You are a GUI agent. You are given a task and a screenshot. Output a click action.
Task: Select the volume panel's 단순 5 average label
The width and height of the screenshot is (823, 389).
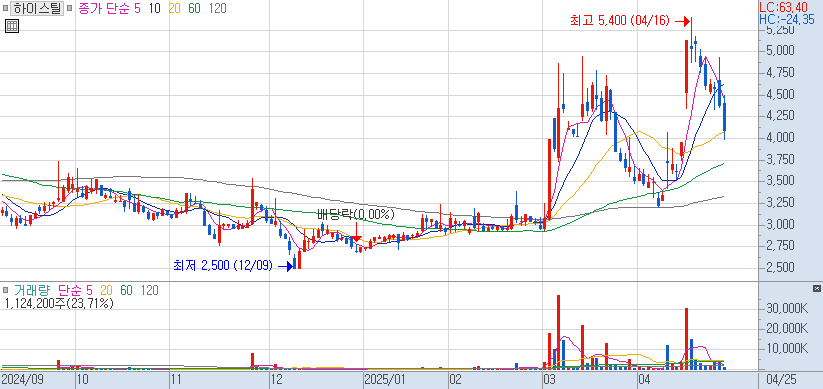(x=75, y=290)
